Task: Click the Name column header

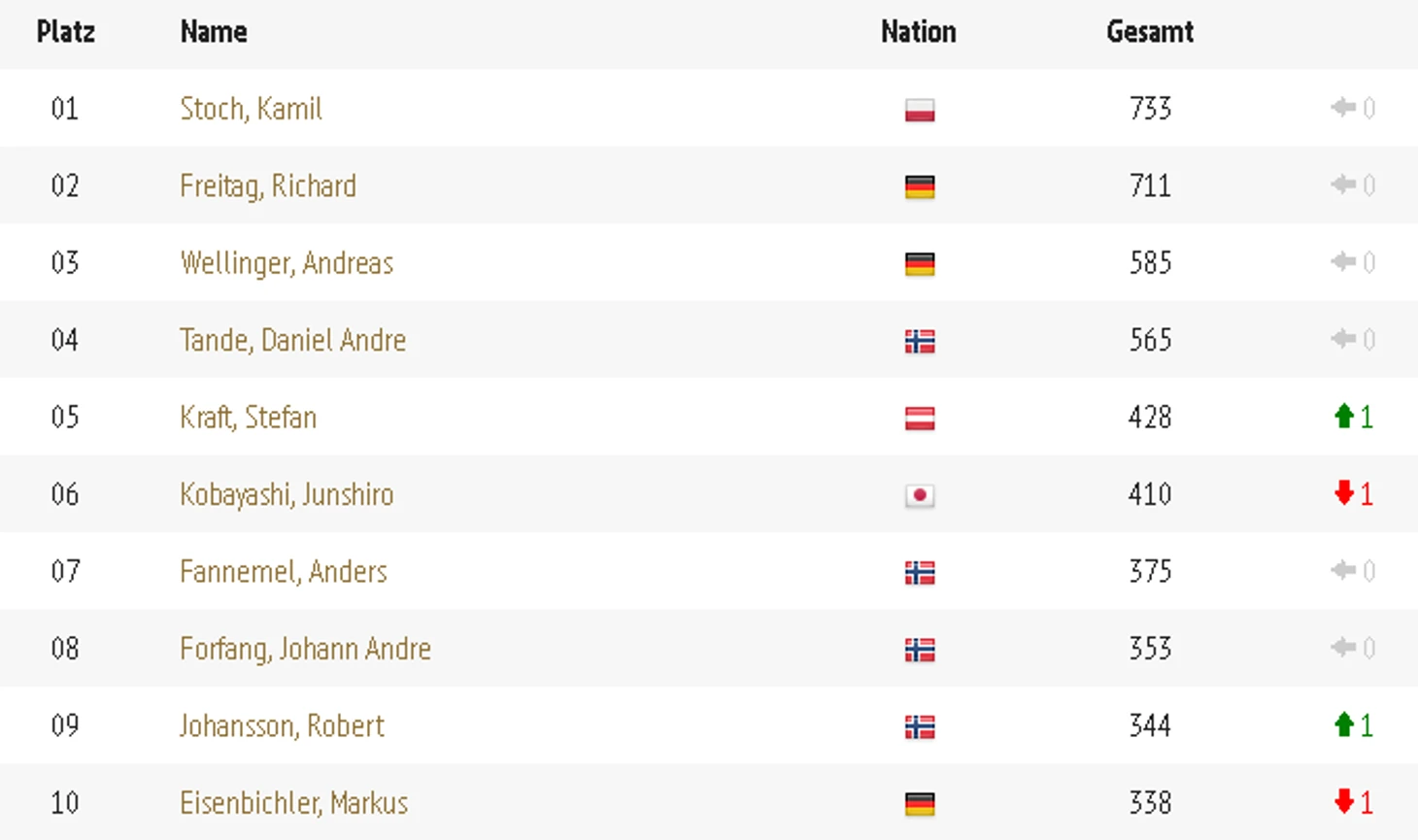Action: (x=214, y=32)
